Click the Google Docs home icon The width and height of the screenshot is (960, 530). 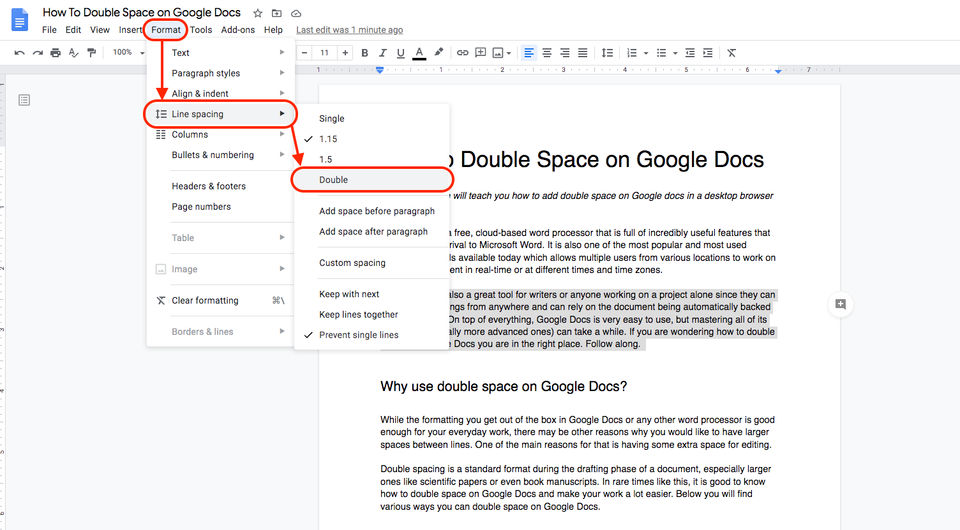tap(20, 20)
